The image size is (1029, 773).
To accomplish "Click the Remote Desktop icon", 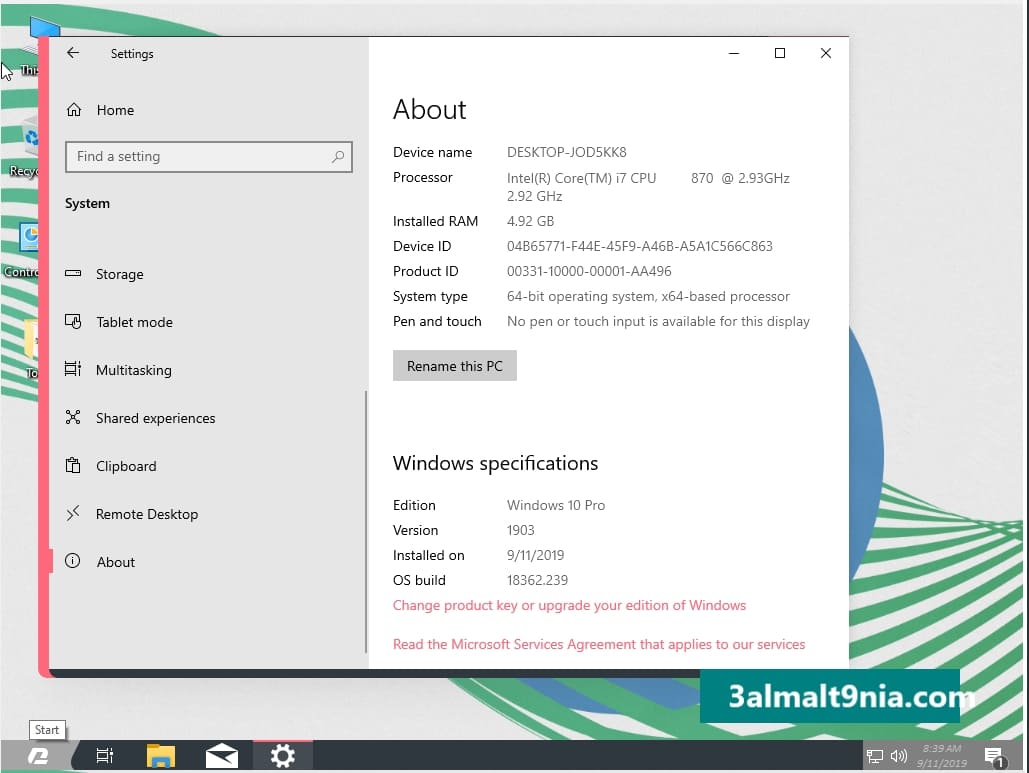I will [x=73, y=513].
